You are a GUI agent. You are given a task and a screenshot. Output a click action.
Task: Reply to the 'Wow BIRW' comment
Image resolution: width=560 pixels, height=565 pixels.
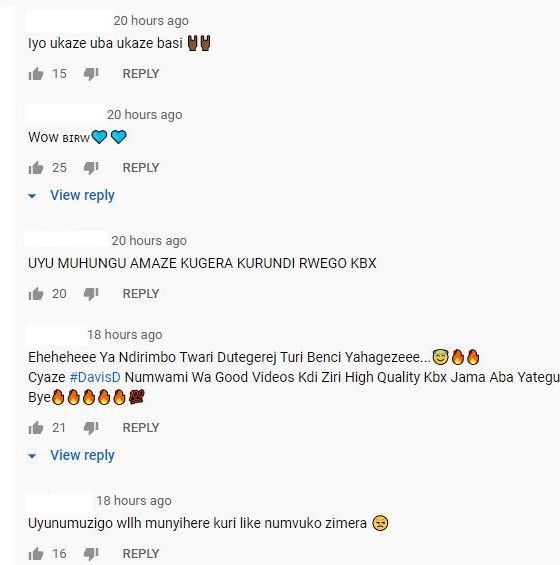[x=141, y=168]
